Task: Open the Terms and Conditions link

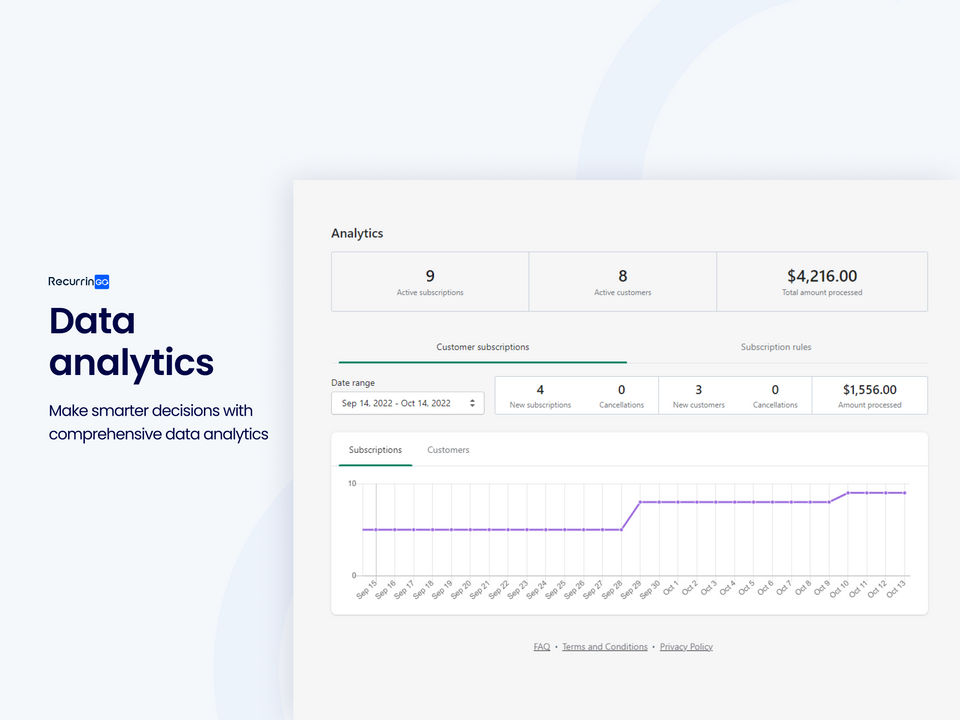Action: pyautogui.click(x=604, y=647)
